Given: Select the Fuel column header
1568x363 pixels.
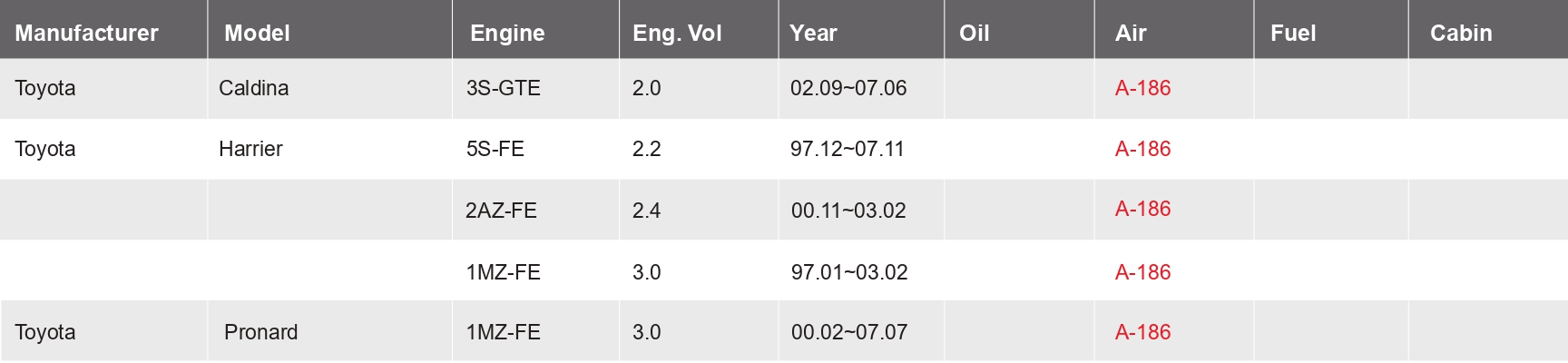Looking at the screenshot, I should 1293,34.
